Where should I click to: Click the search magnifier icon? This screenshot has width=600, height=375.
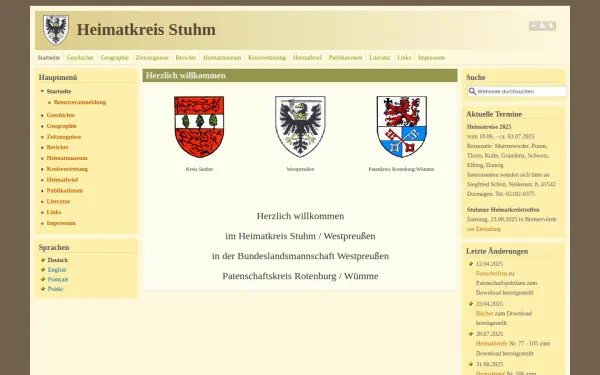[472, 91]
